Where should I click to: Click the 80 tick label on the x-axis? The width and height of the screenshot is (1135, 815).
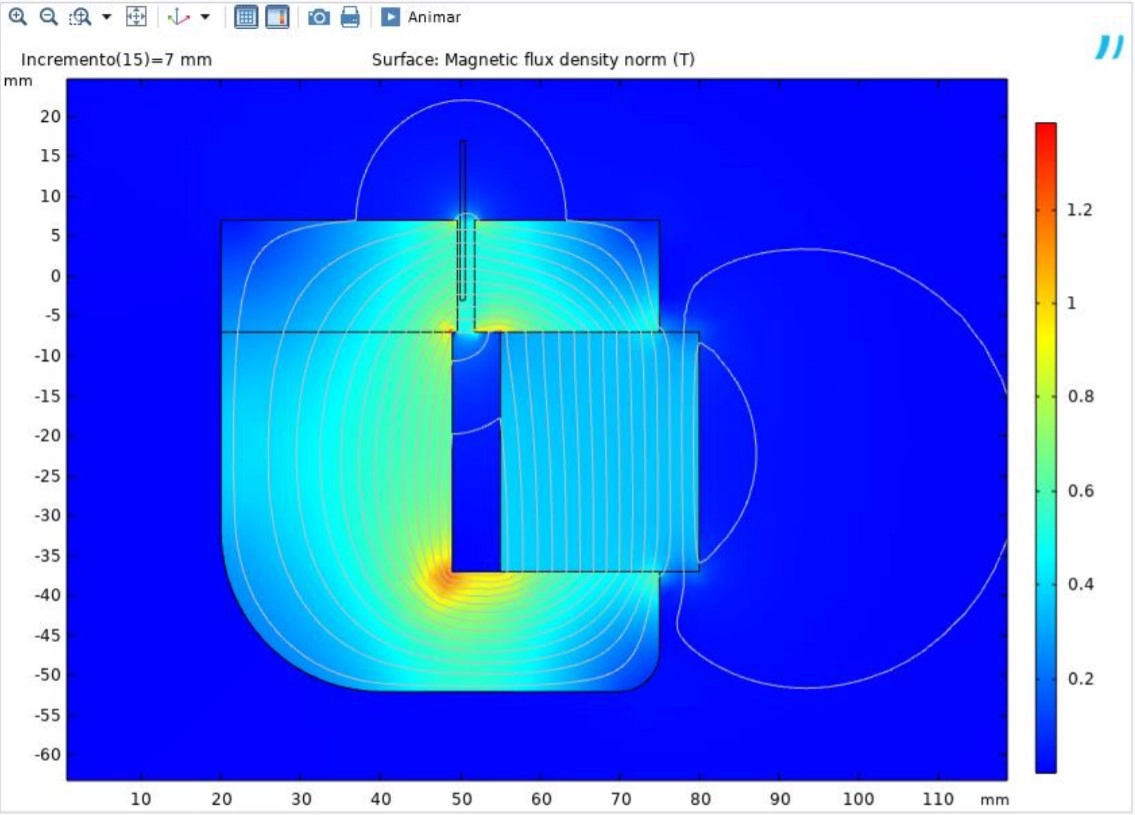pos(699,799)
